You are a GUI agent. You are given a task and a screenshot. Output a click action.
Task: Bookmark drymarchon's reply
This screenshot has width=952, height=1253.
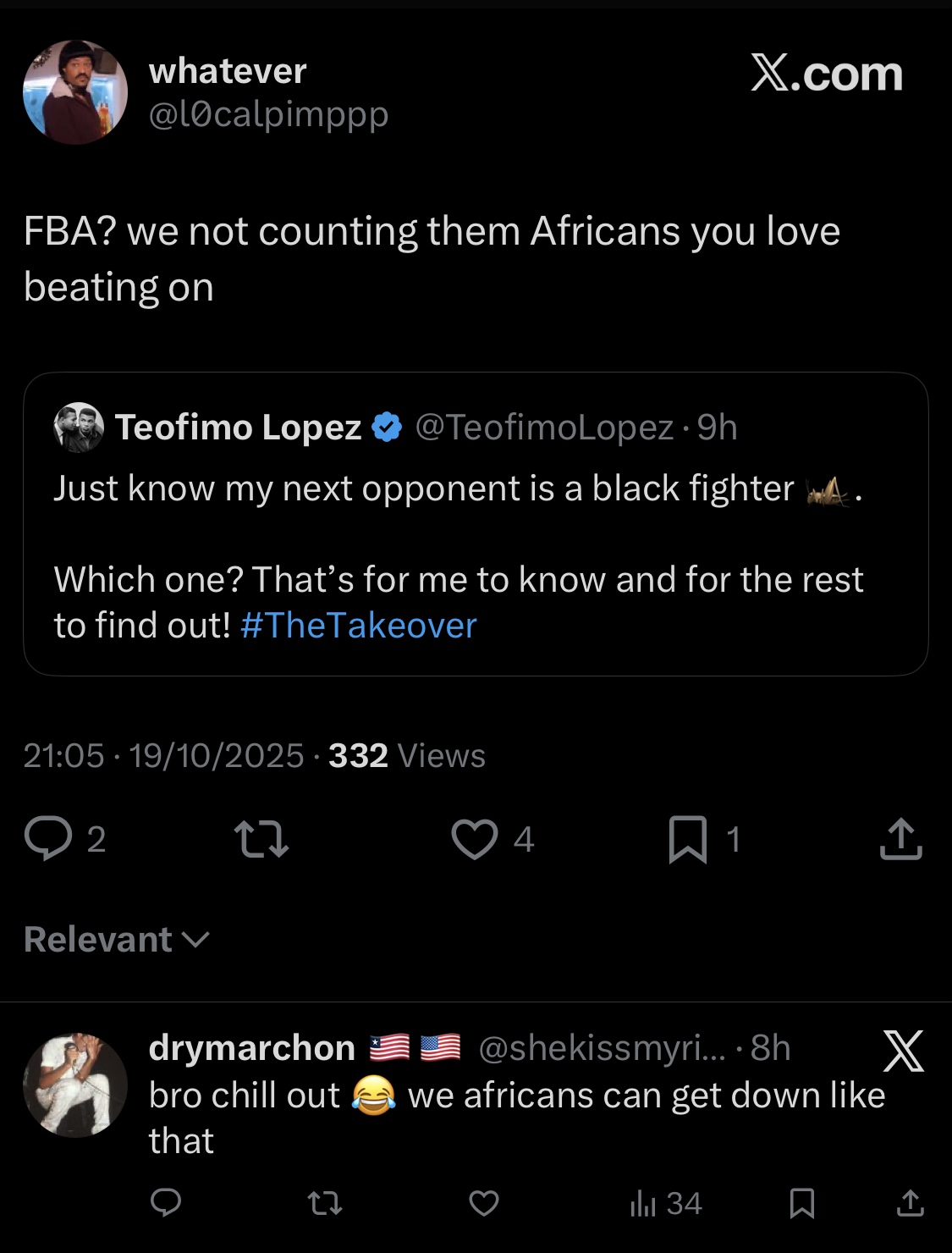802,1202
